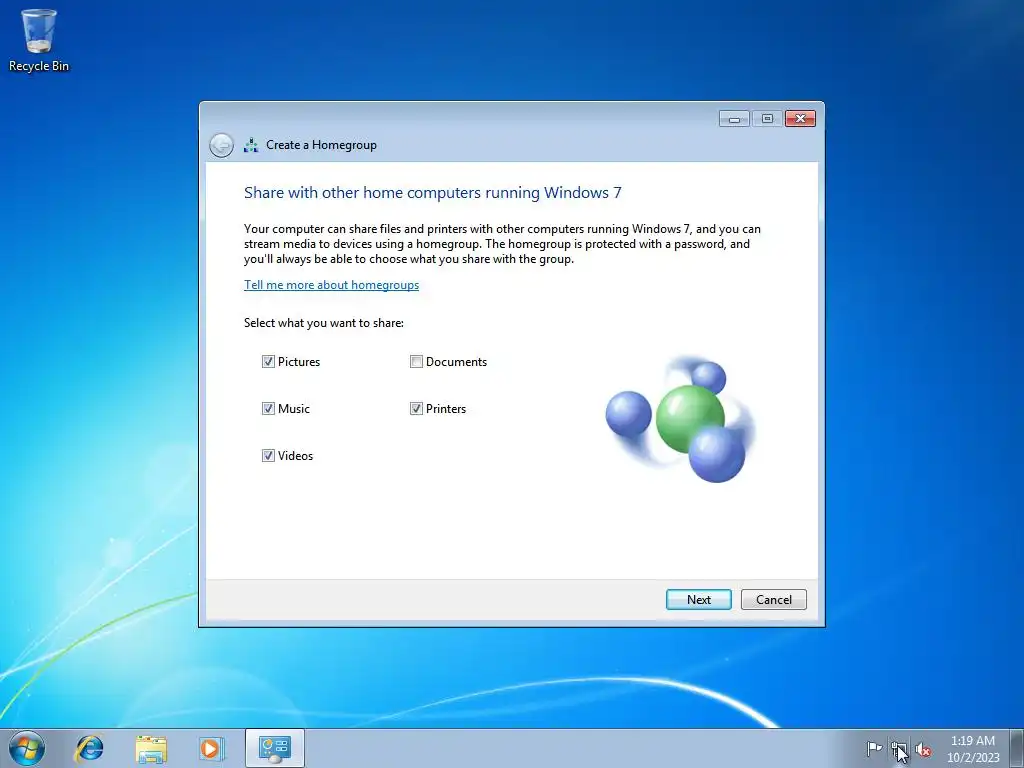Uncheck the Music checkbox
Screen dimensions: 1024x768
(x=268, y=409)
